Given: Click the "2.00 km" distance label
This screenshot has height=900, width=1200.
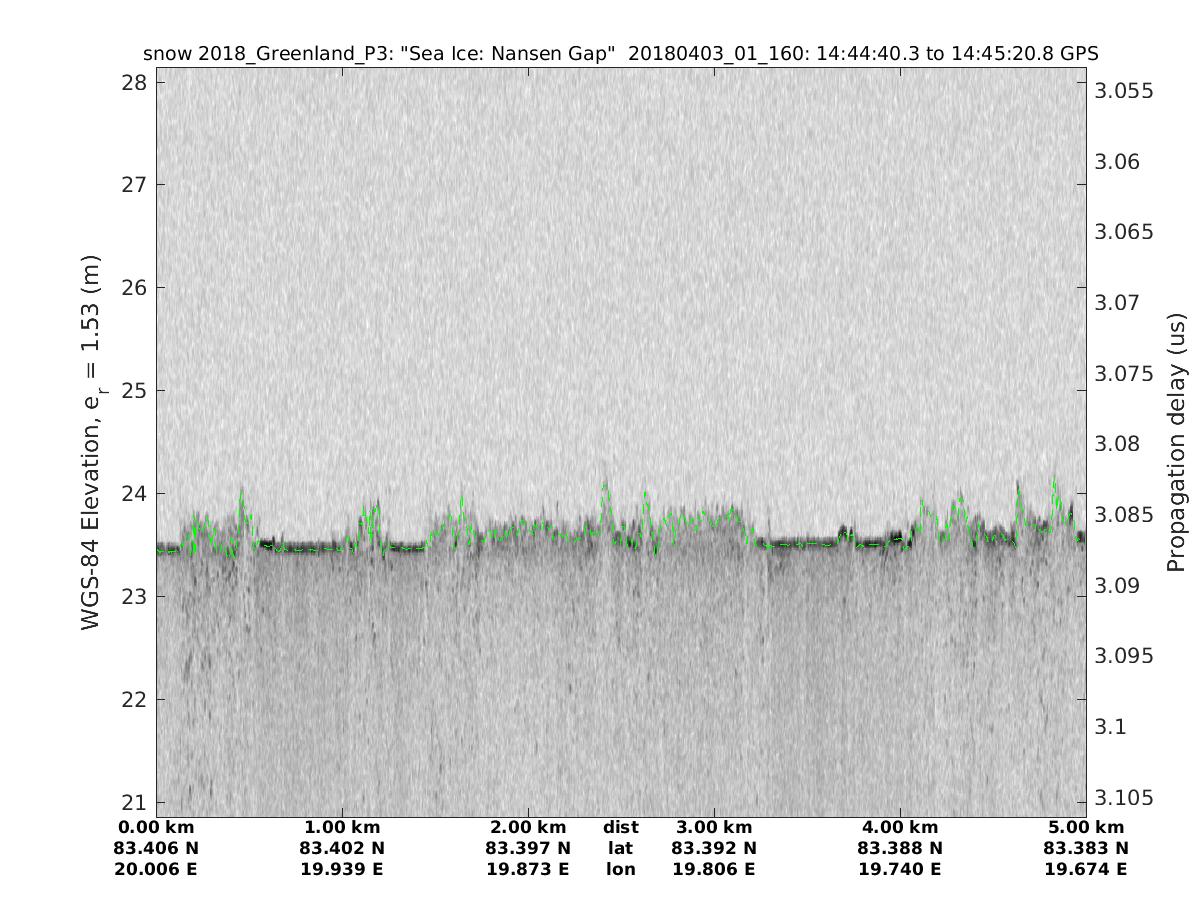Looking at the screenshot, I should (528, 827).
